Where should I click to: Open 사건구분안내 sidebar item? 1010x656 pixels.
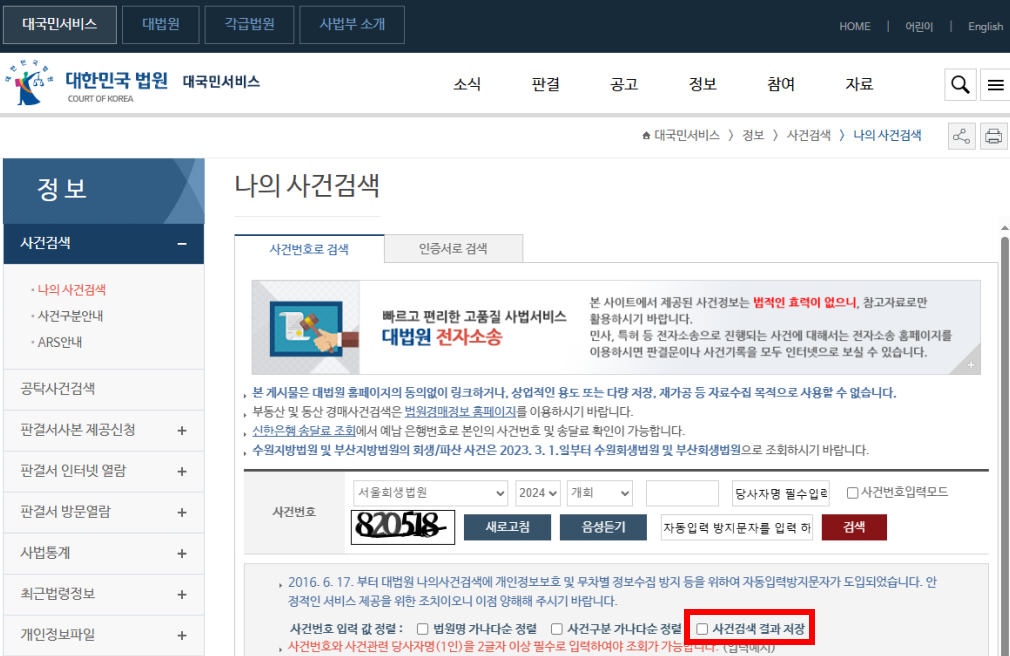tap(70, 316)
